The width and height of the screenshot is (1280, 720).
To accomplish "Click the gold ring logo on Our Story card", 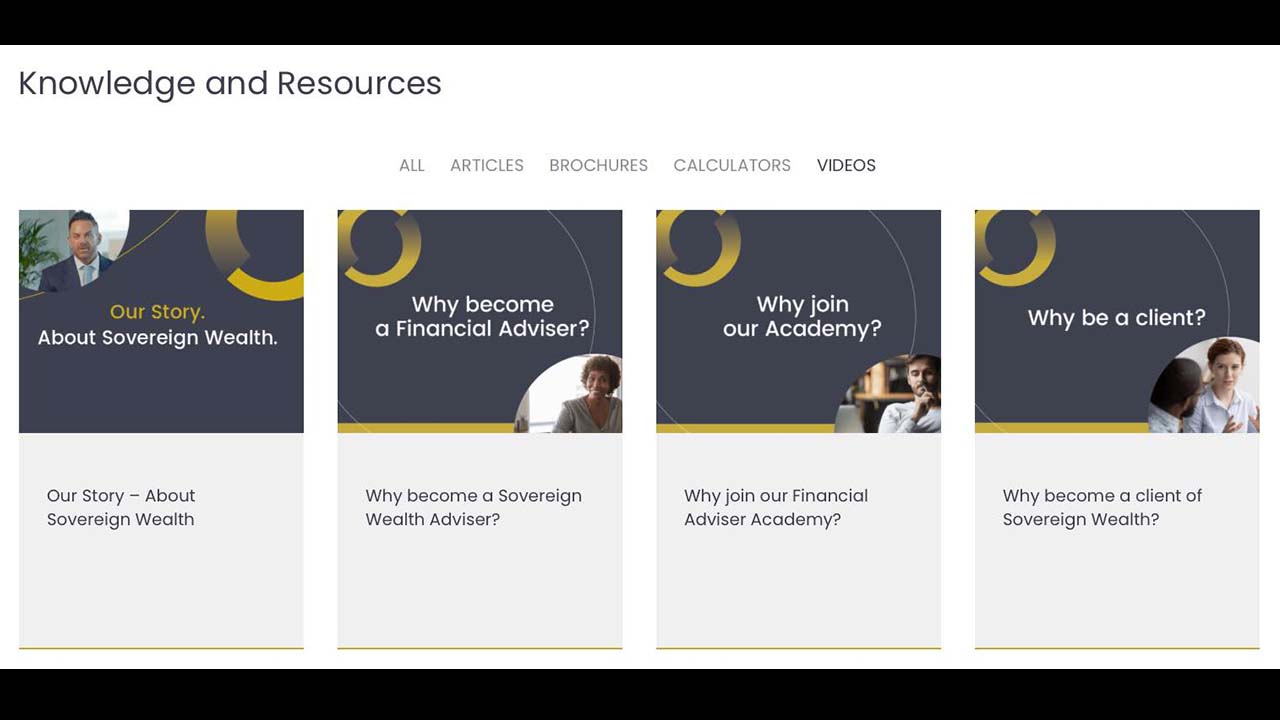I will tap(257, 253).
